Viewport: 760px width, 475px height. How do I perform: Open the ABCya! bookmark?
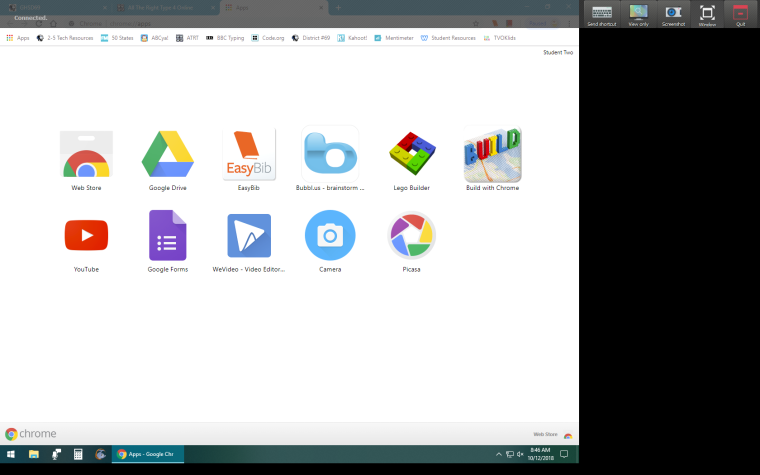pos(155,38)
